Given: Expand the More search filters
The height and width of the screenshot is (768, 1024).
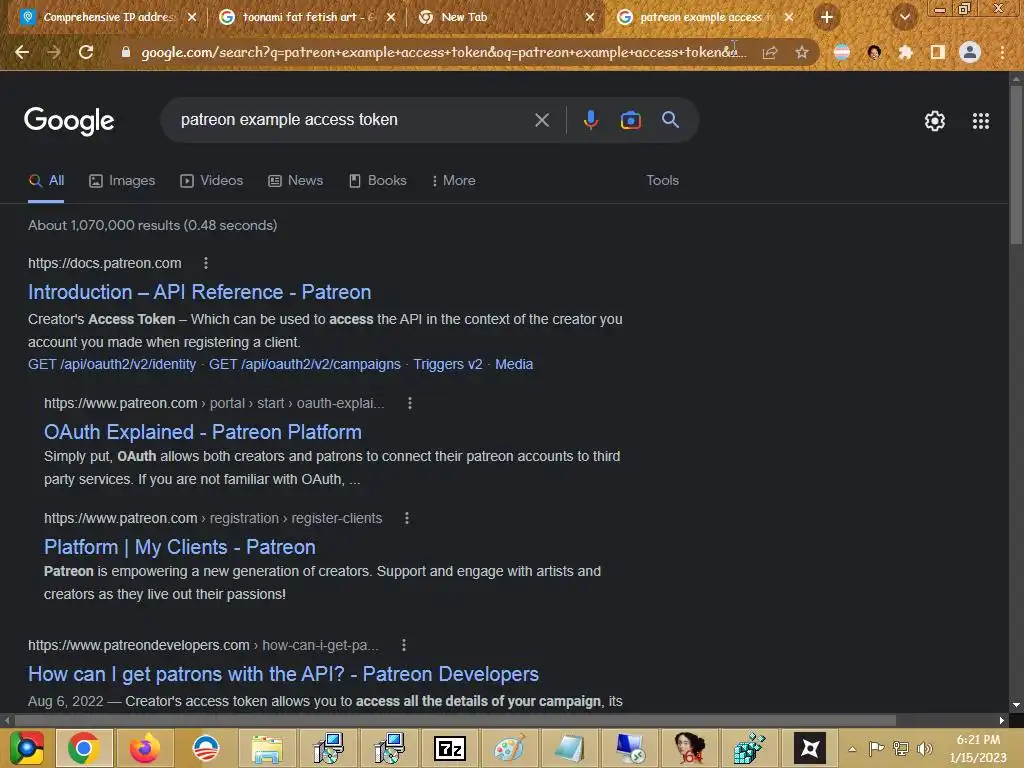Looking at the screenshot, I should [453, 181].
